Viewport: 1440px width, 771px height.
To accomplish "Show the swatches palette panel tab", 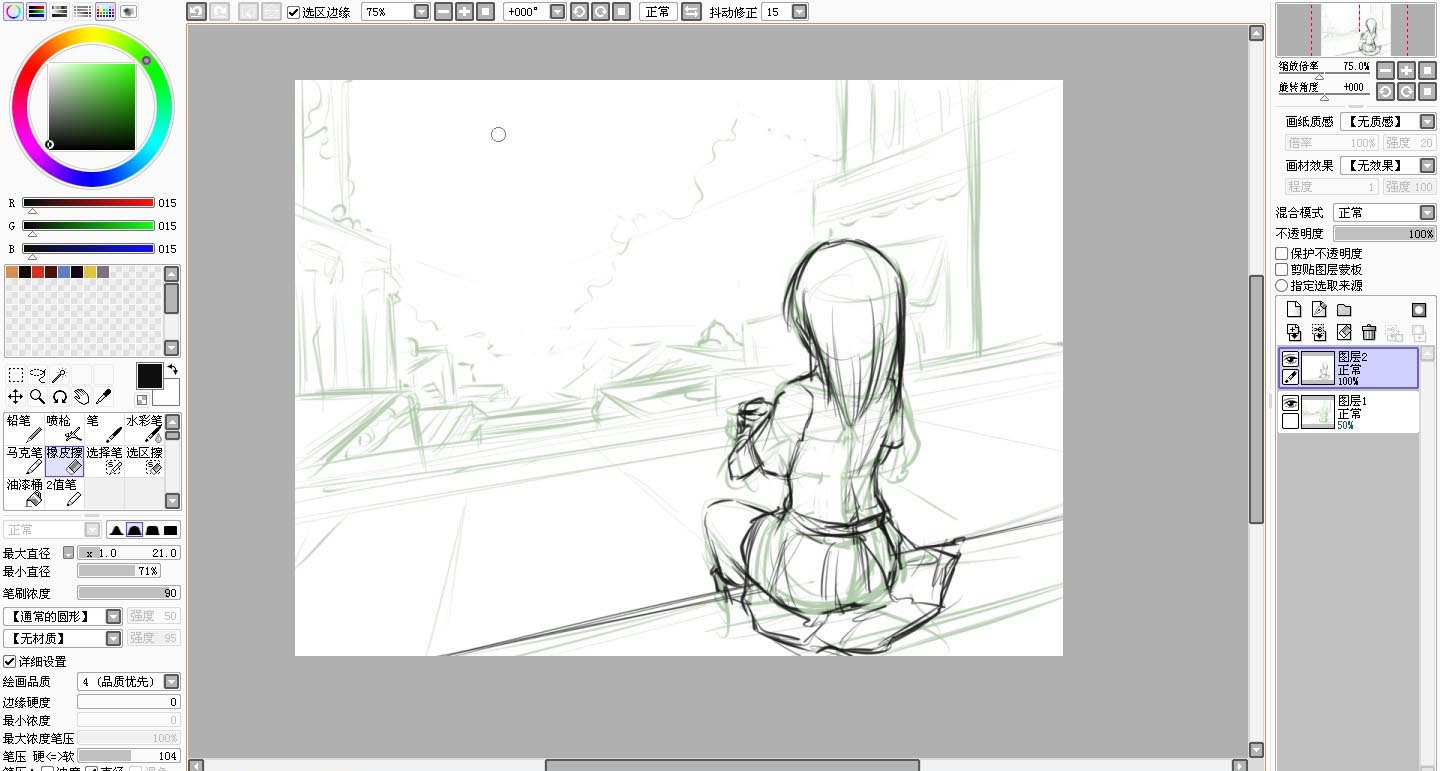I will (x=105, y=12).
